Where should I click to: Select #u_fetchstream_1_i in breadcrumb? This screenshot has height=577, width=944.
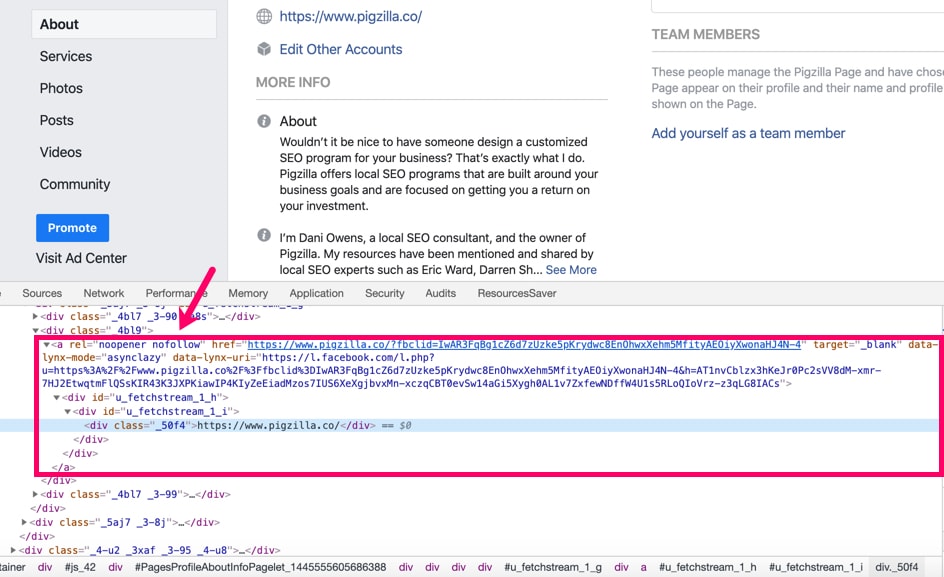point(816,567)
